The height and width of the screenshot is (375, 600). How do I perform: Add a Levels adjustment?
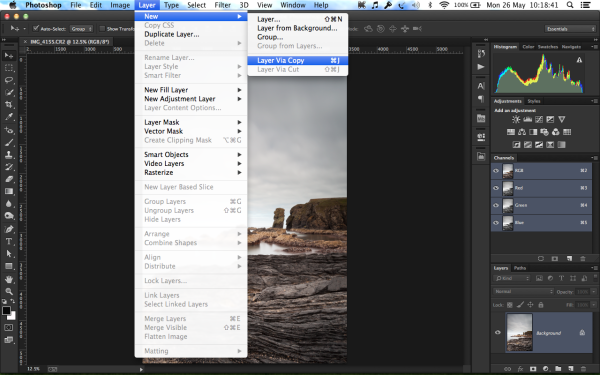tap(527, 119)
